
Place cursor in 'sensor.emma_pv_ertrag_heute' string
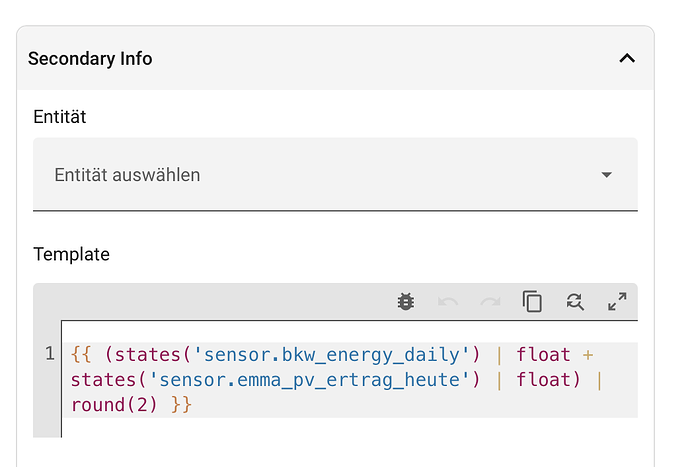[x=309, y=380]
